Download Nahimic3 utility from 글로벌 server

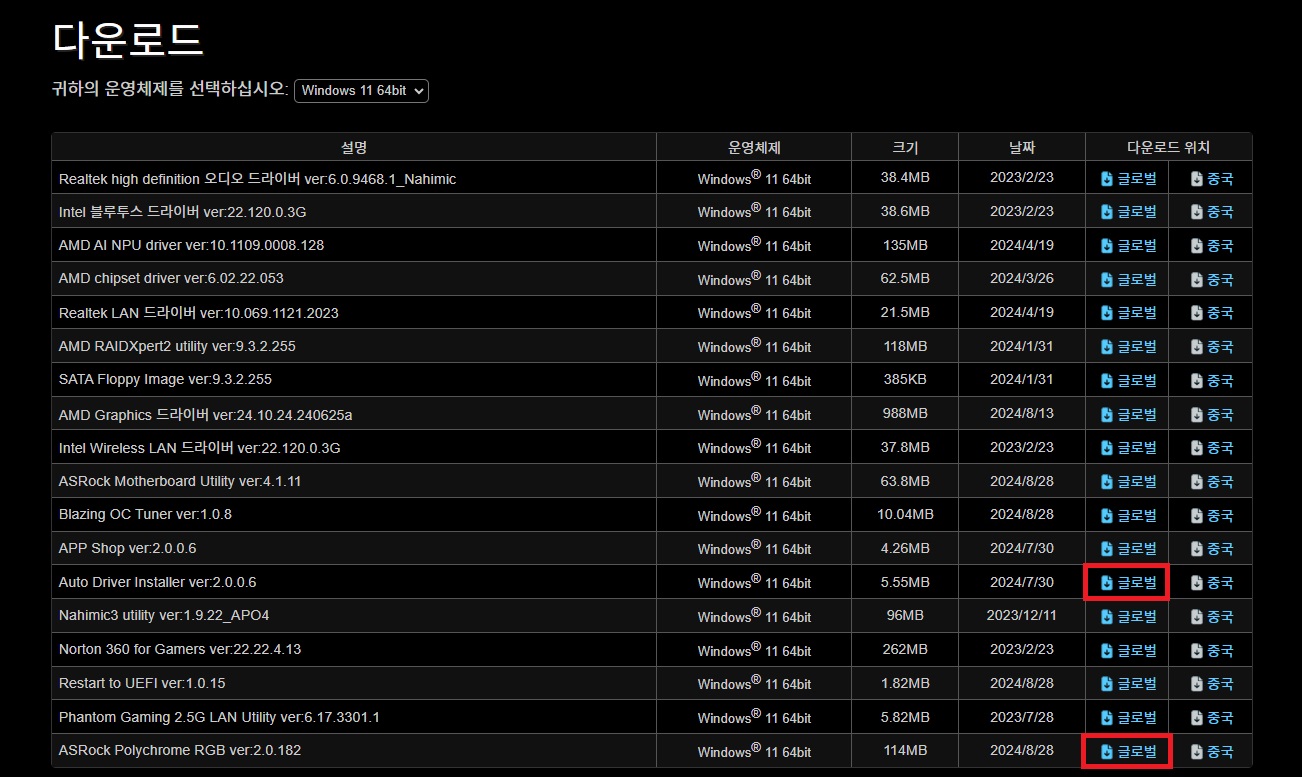[x=1127, y=616]
